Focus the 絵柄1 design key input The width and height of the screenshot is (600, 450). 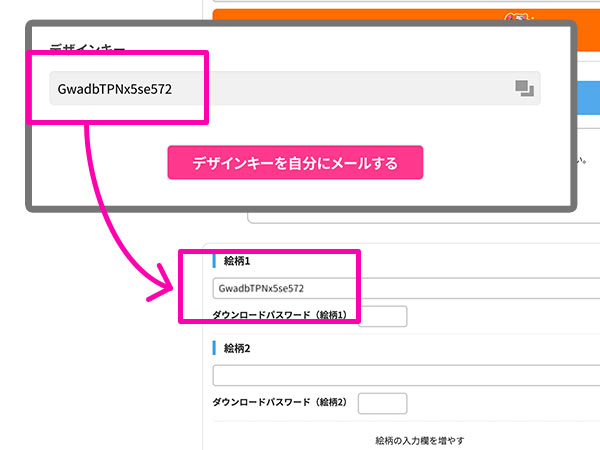[x=406, y=289]
